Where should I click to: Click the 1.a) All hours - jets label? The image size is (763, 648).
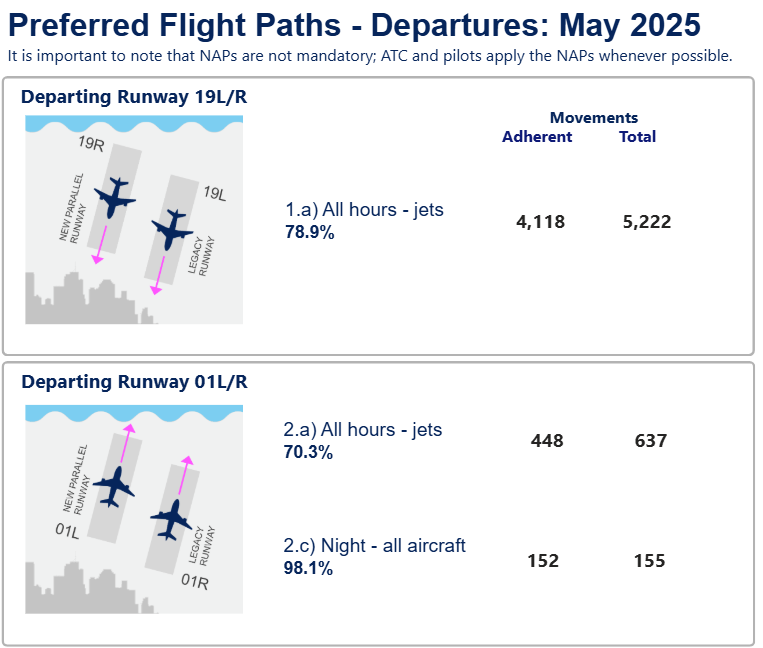point(364,210)
